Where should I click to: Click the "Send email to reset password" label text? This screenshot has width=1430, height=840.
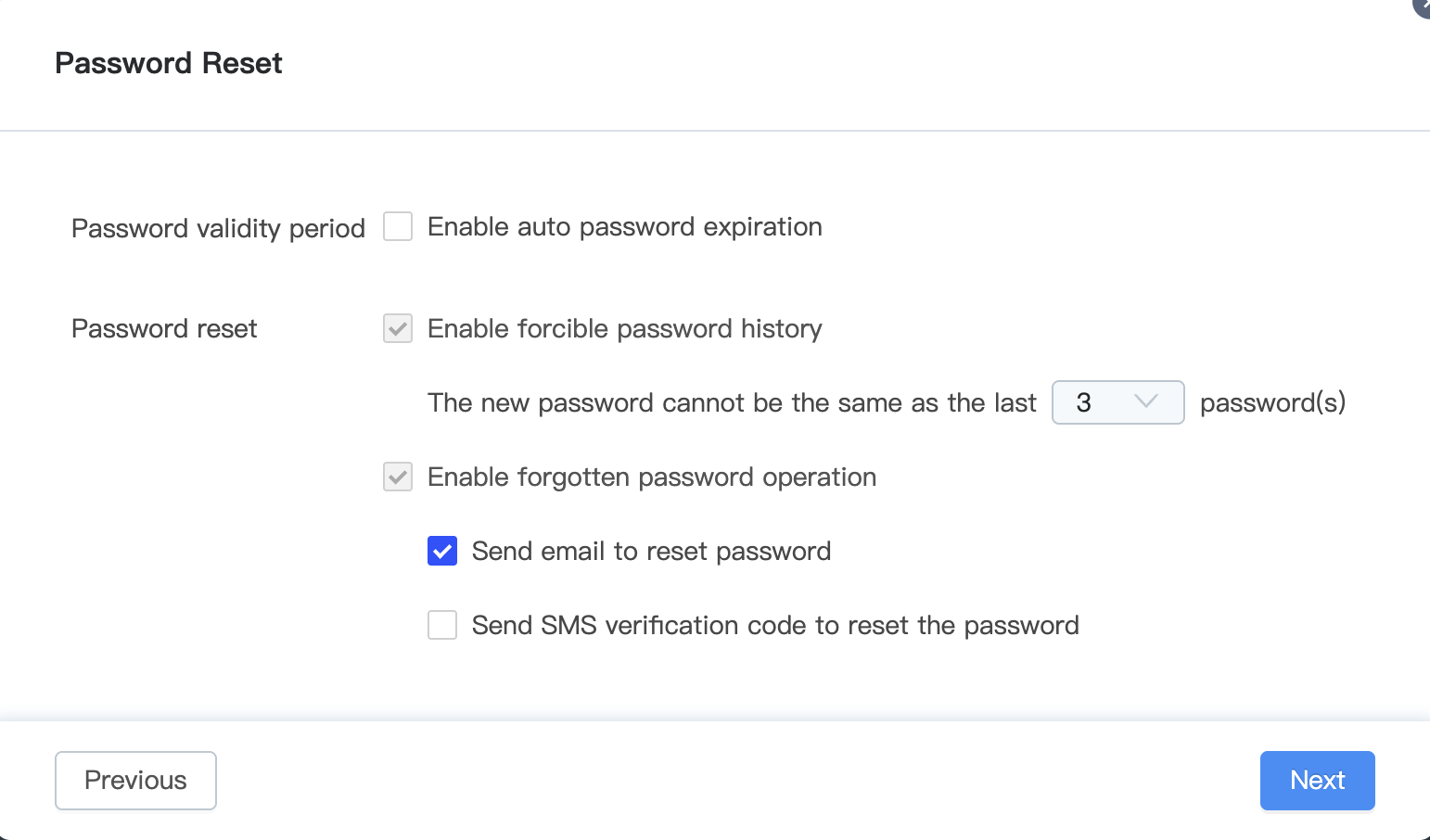click(651, 552)
